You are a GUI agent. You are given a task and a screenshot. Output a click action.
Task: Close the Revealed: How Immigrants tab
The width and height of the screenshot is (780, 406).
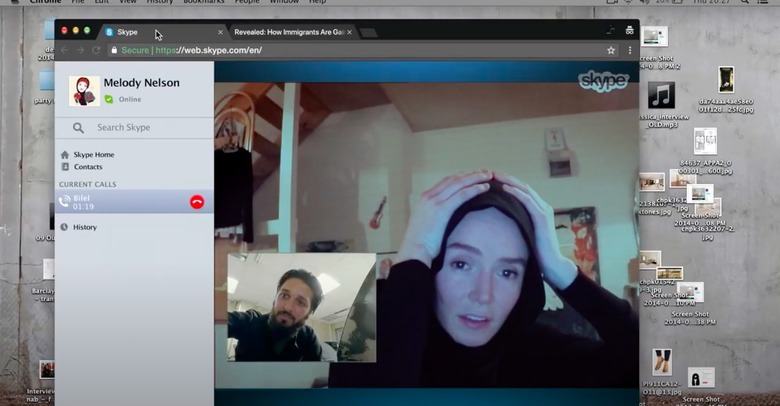coord(349,32)
